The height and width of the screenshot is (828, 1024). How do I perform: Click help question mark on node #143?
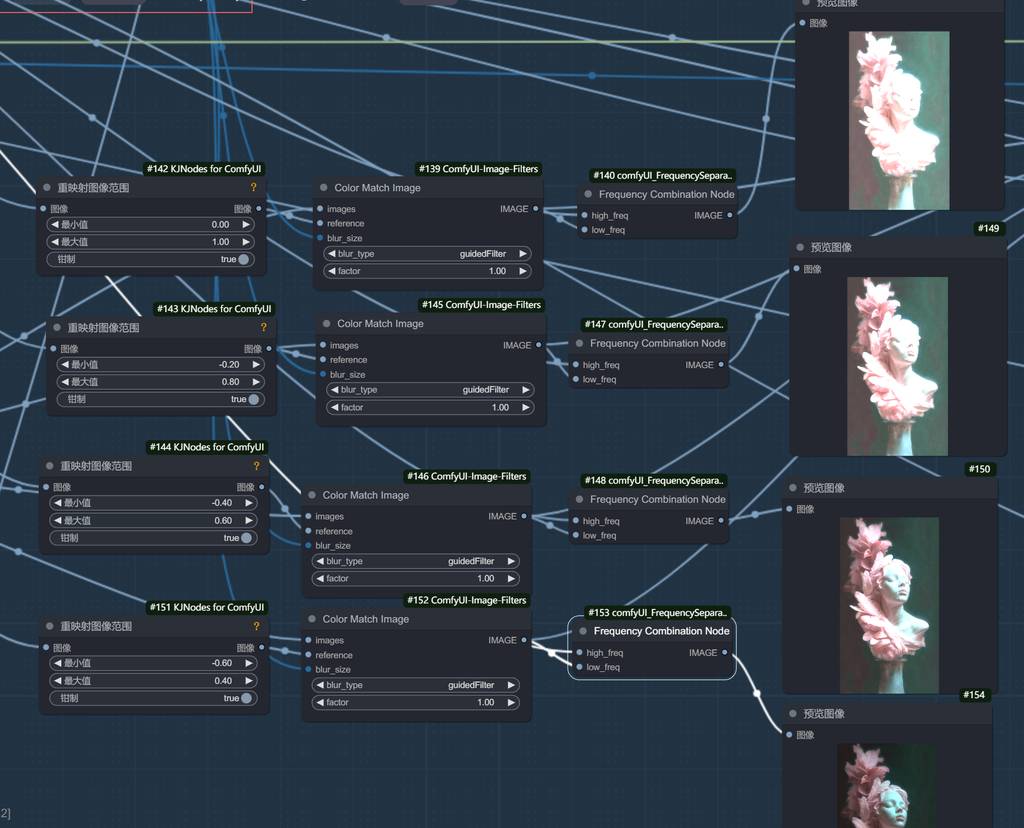tap(264, 327)
